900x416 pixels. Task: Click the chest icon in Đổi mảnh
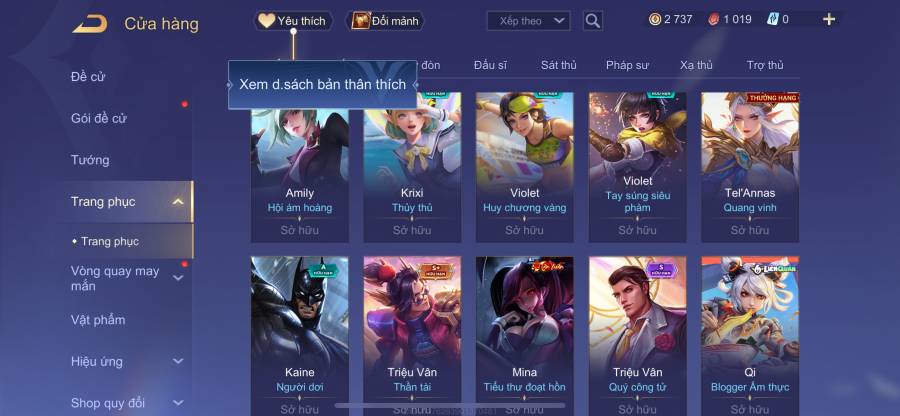(361, 21)
